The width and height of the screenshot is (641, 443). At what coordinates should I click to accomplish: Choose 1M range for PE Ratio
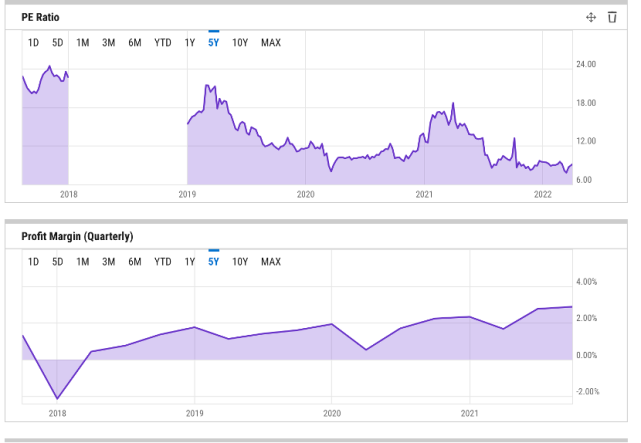pos(83,43)
